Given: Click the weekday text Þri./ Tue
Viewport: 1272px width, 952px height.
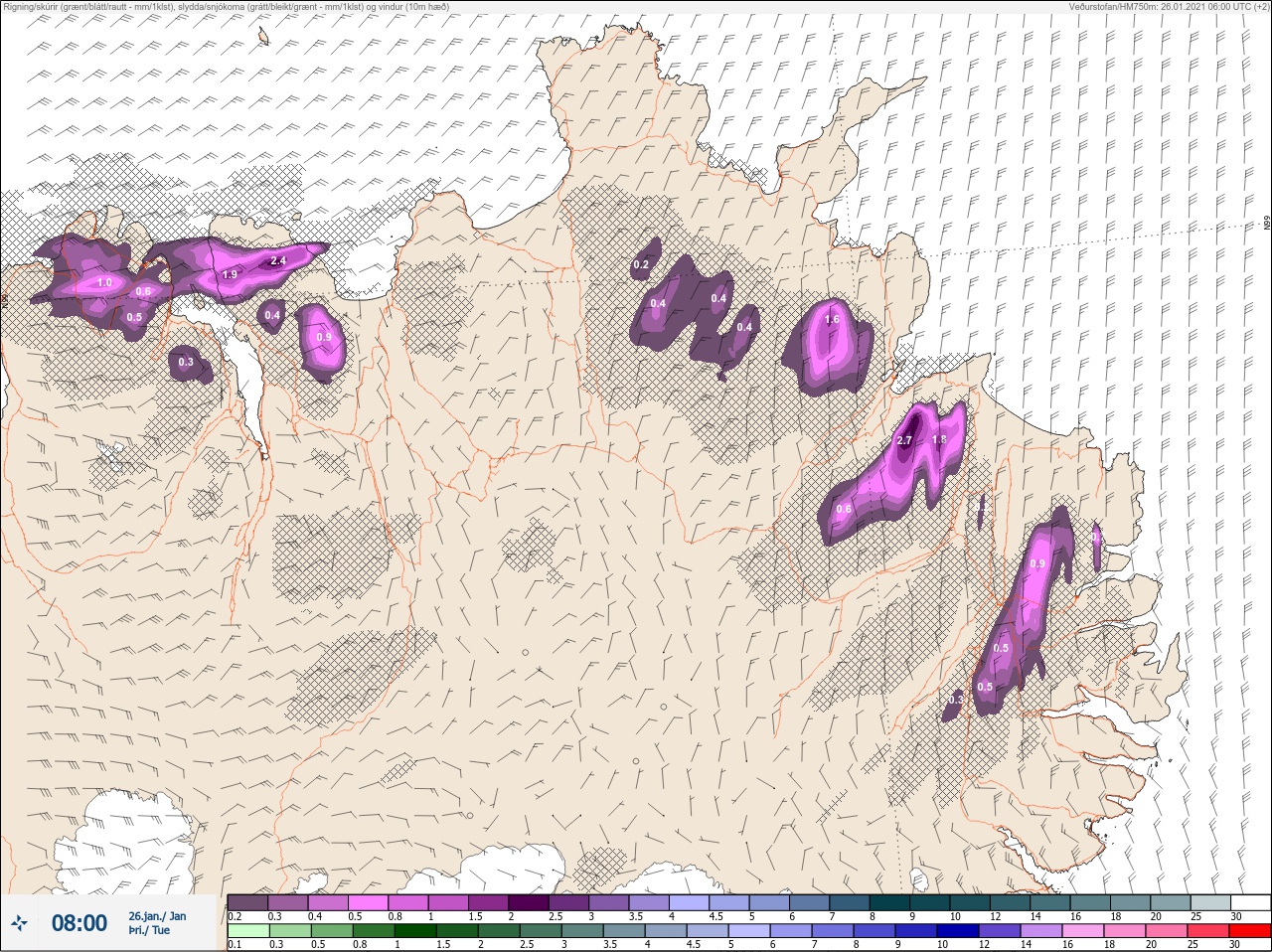Looking at the screenshot, I should (149, 931).
